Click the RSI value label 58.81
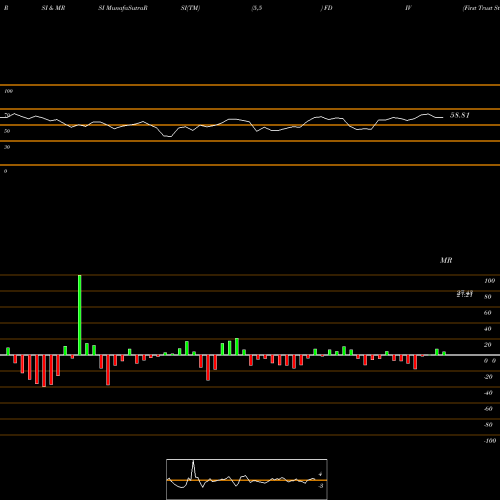The width and height of the screenshot is (500, 500). 460,115
